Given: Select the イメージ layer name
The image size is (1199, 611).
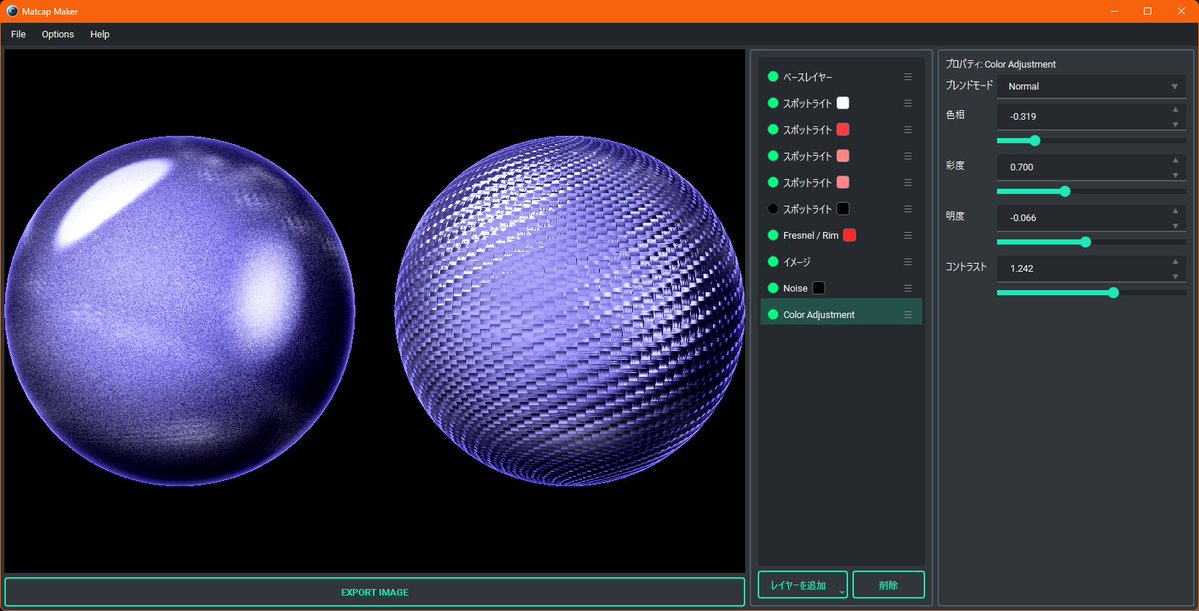Looking at the screenshot, I should point(797,262).
